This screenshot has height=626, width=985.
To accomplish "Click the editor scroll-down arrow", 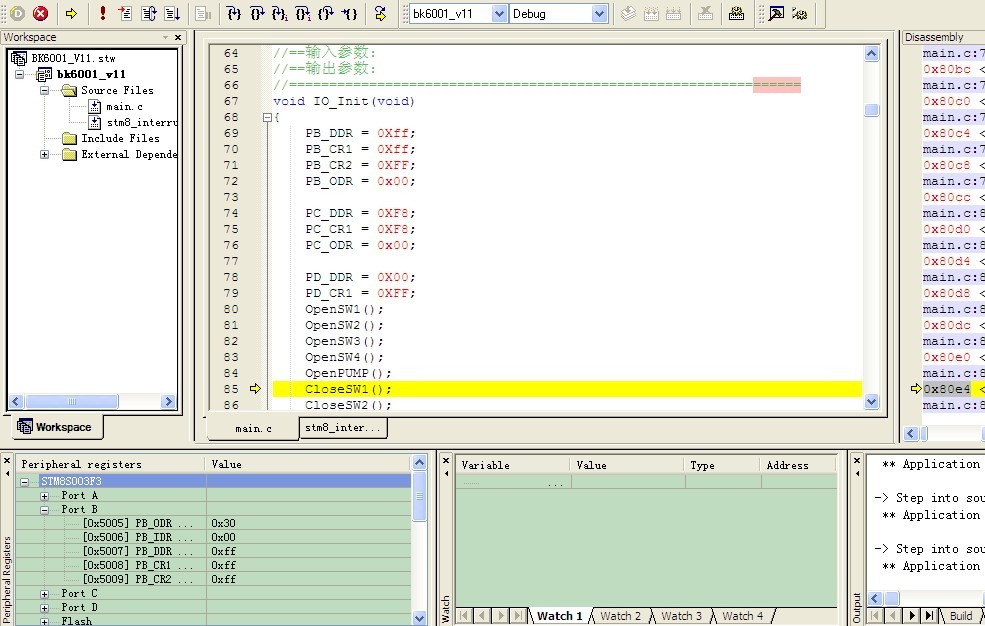I will pos(871,401).
